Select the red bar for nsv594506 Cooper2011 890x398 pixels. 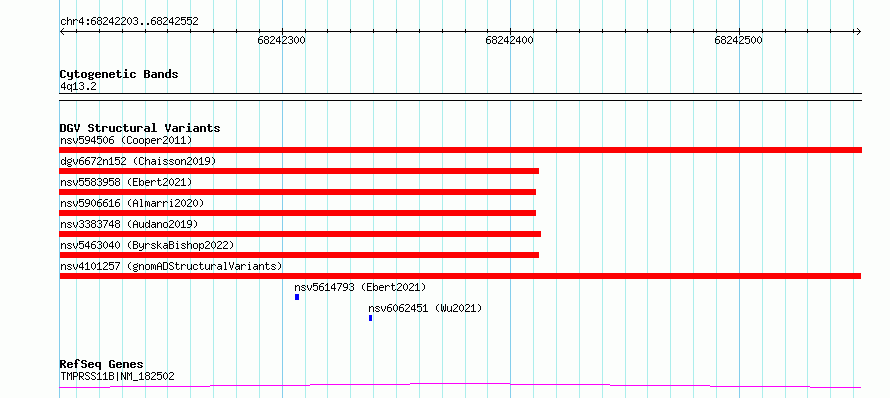pyautogui.click(x=460, y=150)
